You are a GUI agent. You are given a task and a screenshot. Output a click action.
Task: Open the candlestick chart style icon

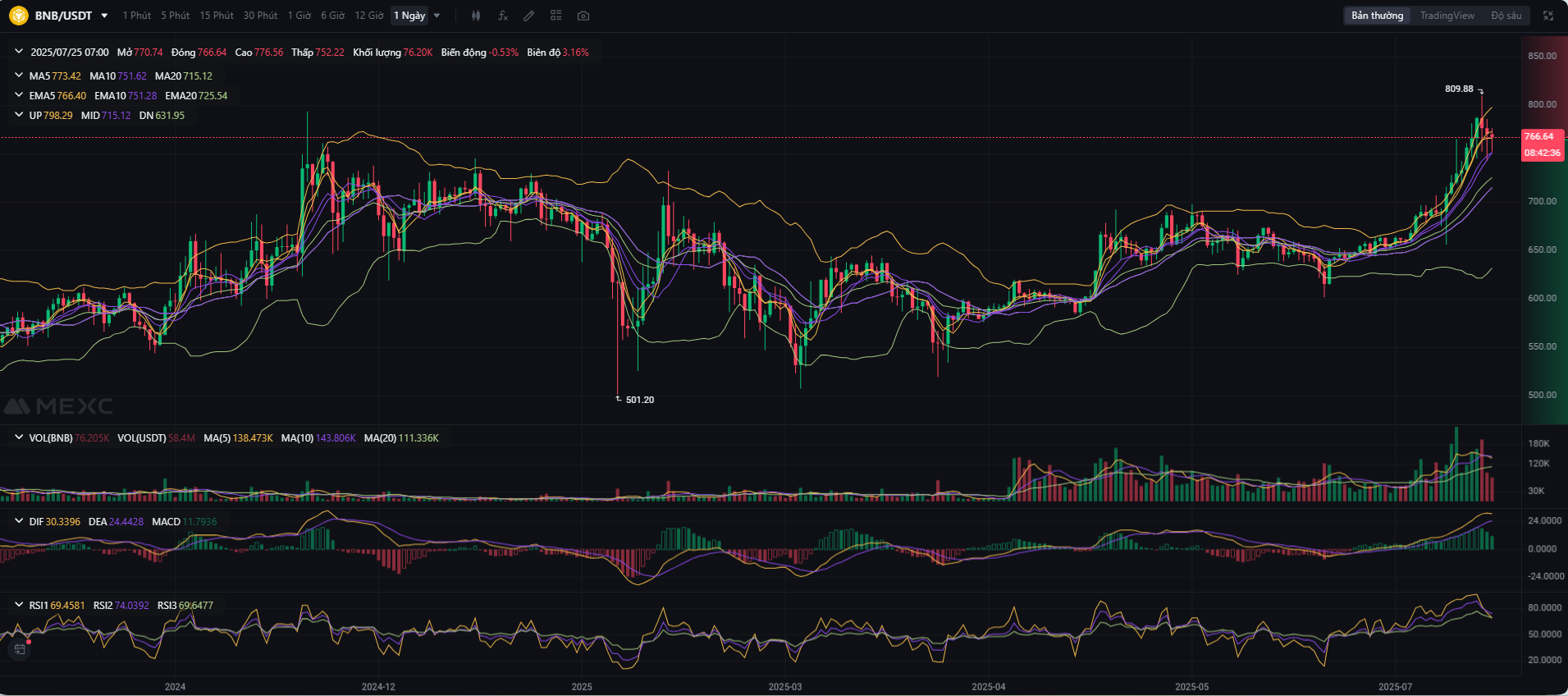(x=476, y=16)
